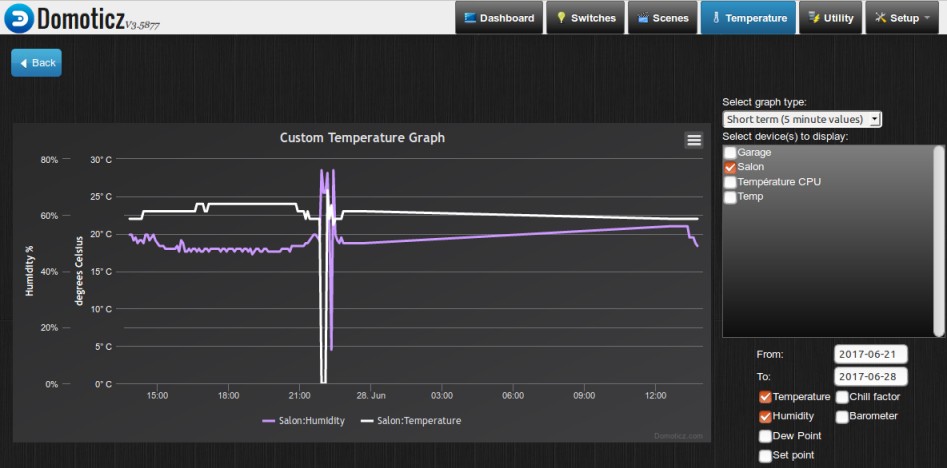This screenshot has width=947, height=468.
Task: Click the Back button
Action: tap(36, 63)
